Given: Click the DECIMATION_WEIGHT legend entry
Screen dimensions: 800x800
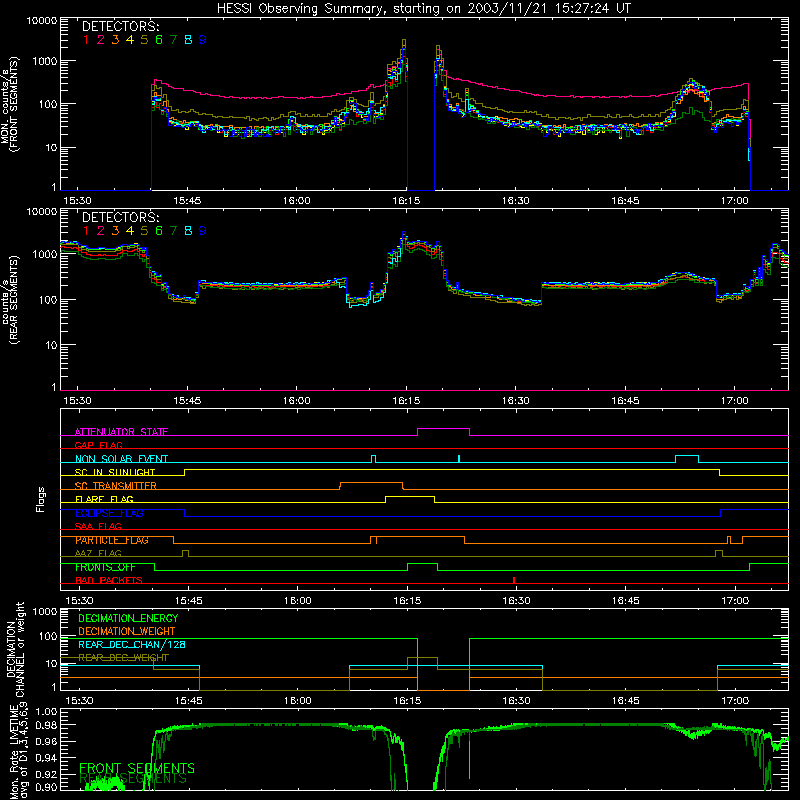Looking at the screenshot, I should [x=127, y=632].
